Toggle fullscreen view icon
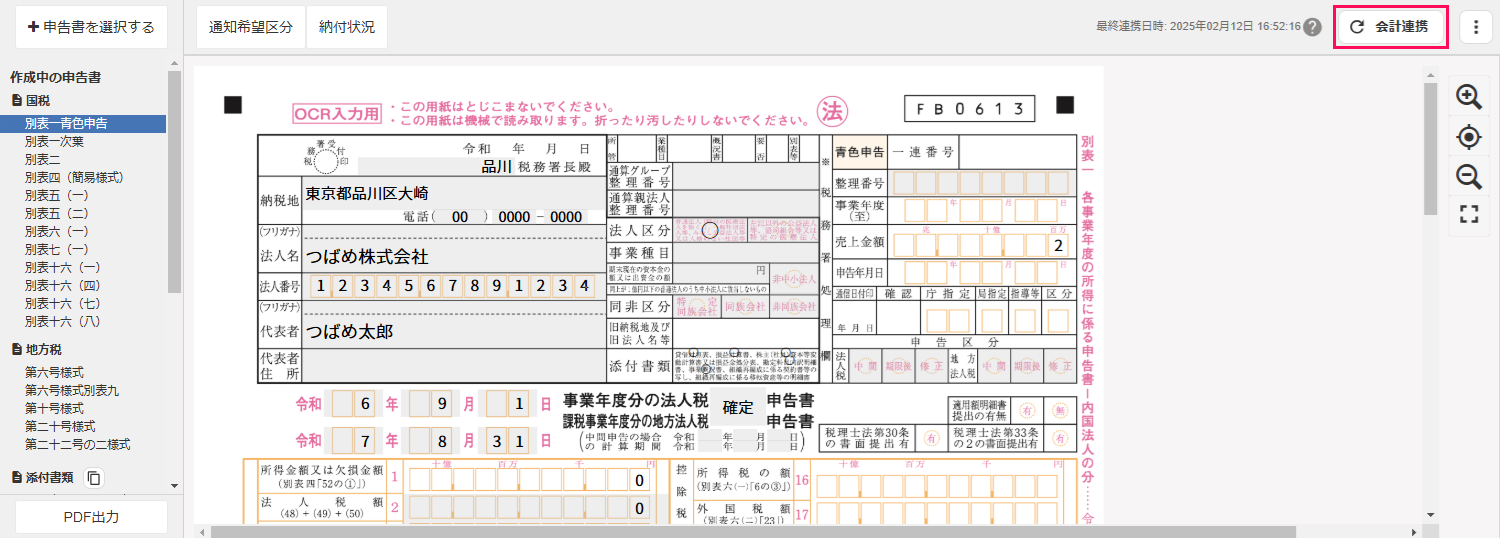Viewport: 1500px width, 538px height. tap(1468, 214)
